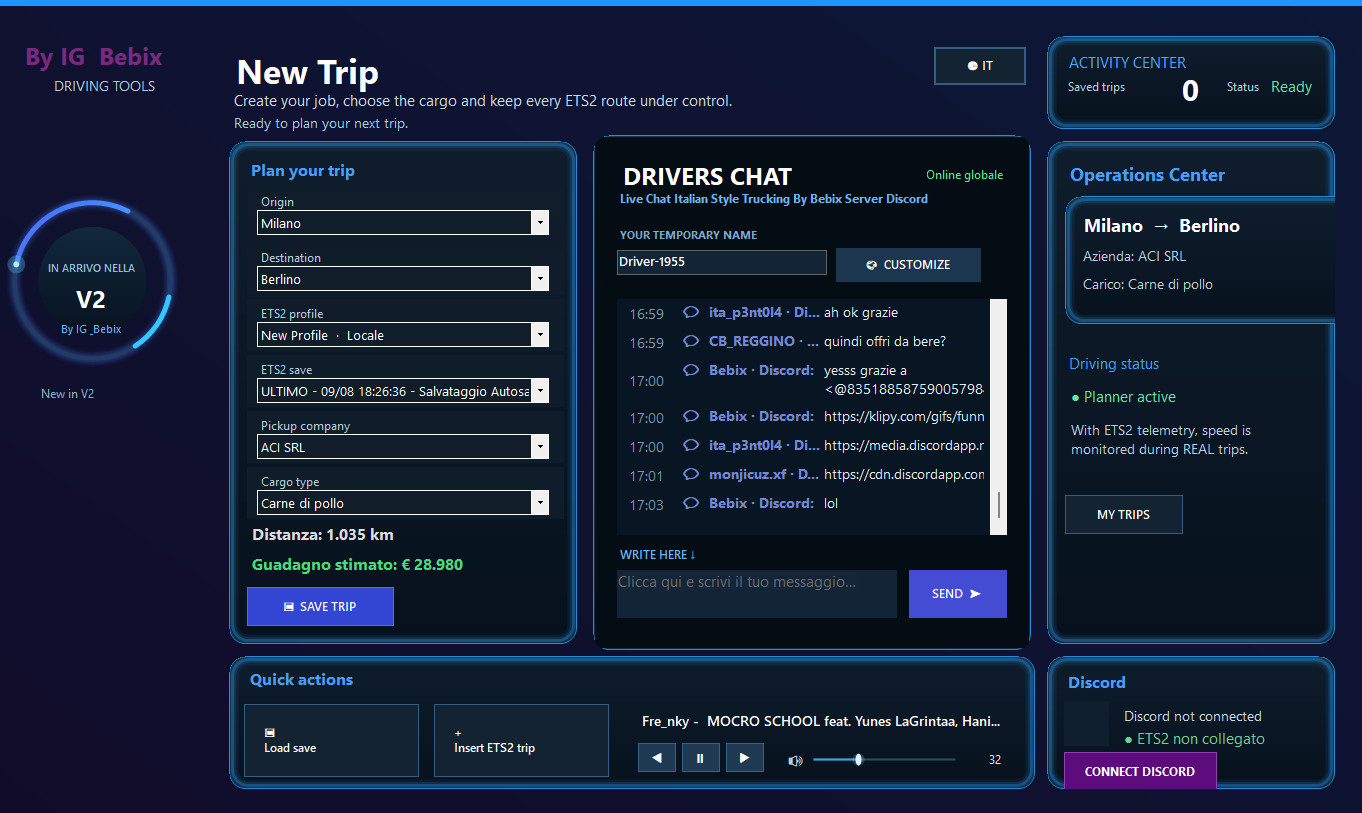Expand the ETS2 save dropdown

(403, 391)
